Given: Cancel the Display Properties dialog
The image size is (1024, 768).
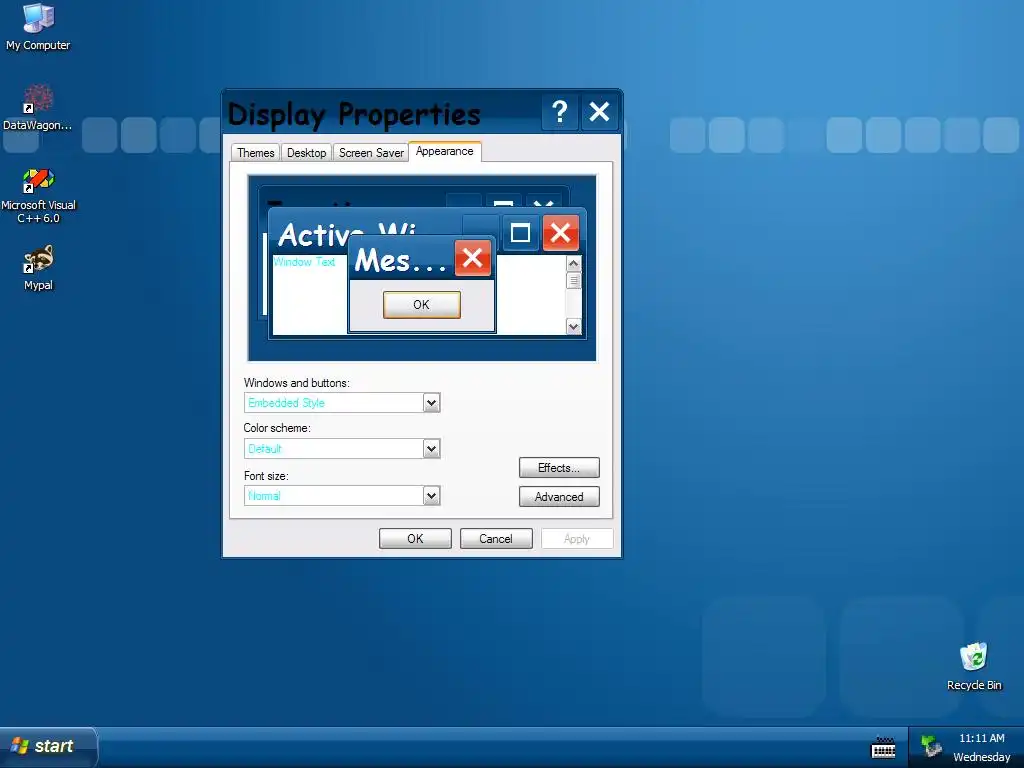Looking at the screenshot, I should tap(496, 539).
